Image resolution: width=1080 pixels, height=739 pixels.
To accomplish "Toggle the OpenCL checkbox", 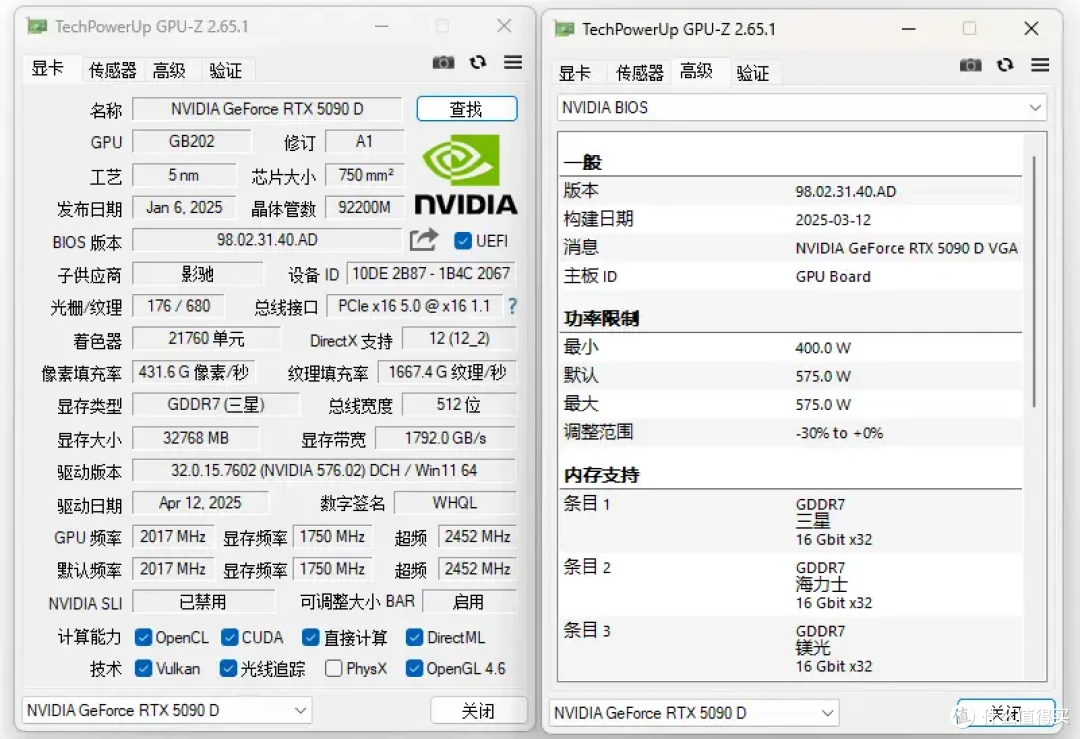I will (x=143, y=637).
